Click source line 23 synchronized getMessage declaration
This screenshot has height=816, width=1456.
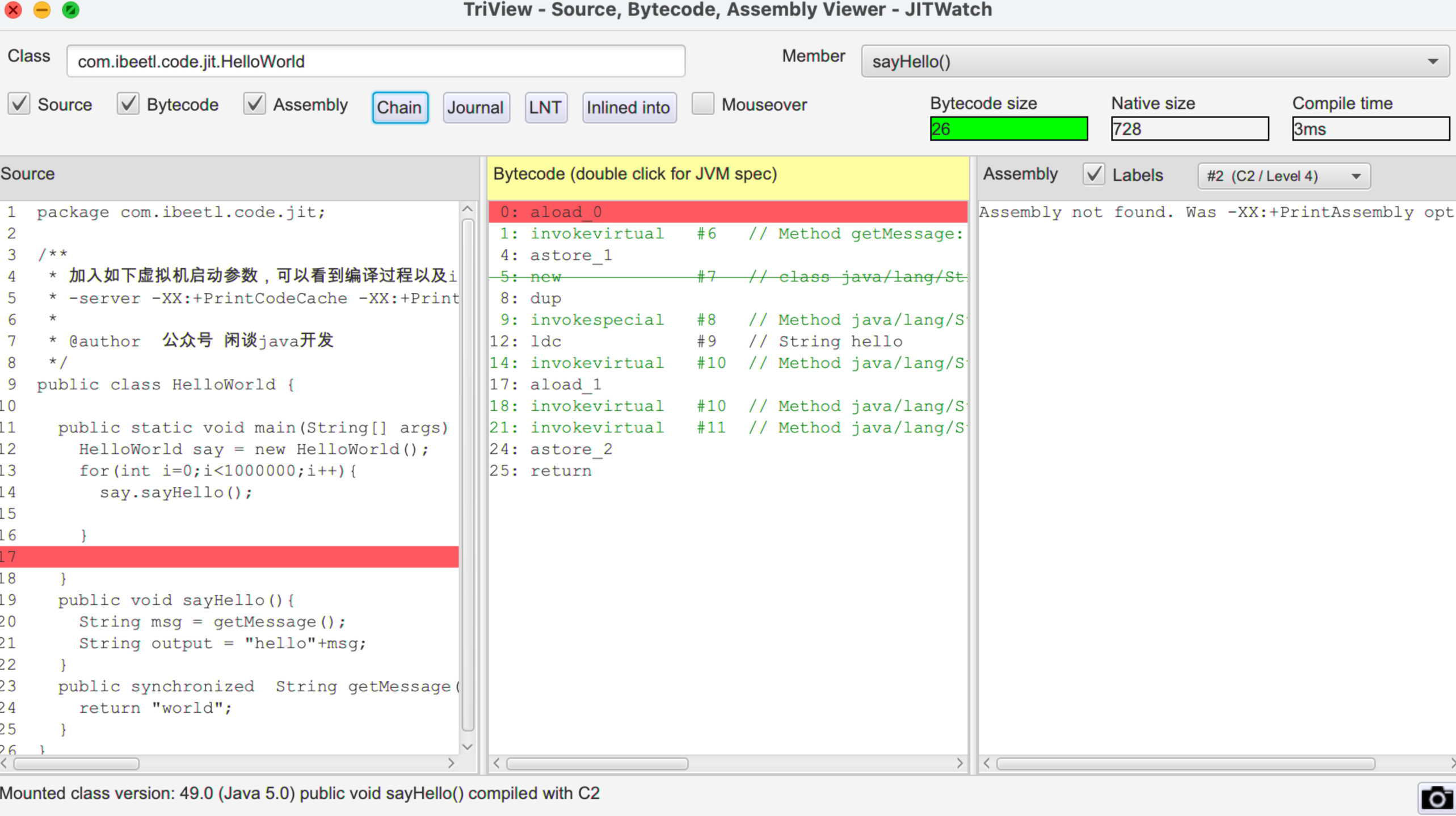(x=229, y=686)
